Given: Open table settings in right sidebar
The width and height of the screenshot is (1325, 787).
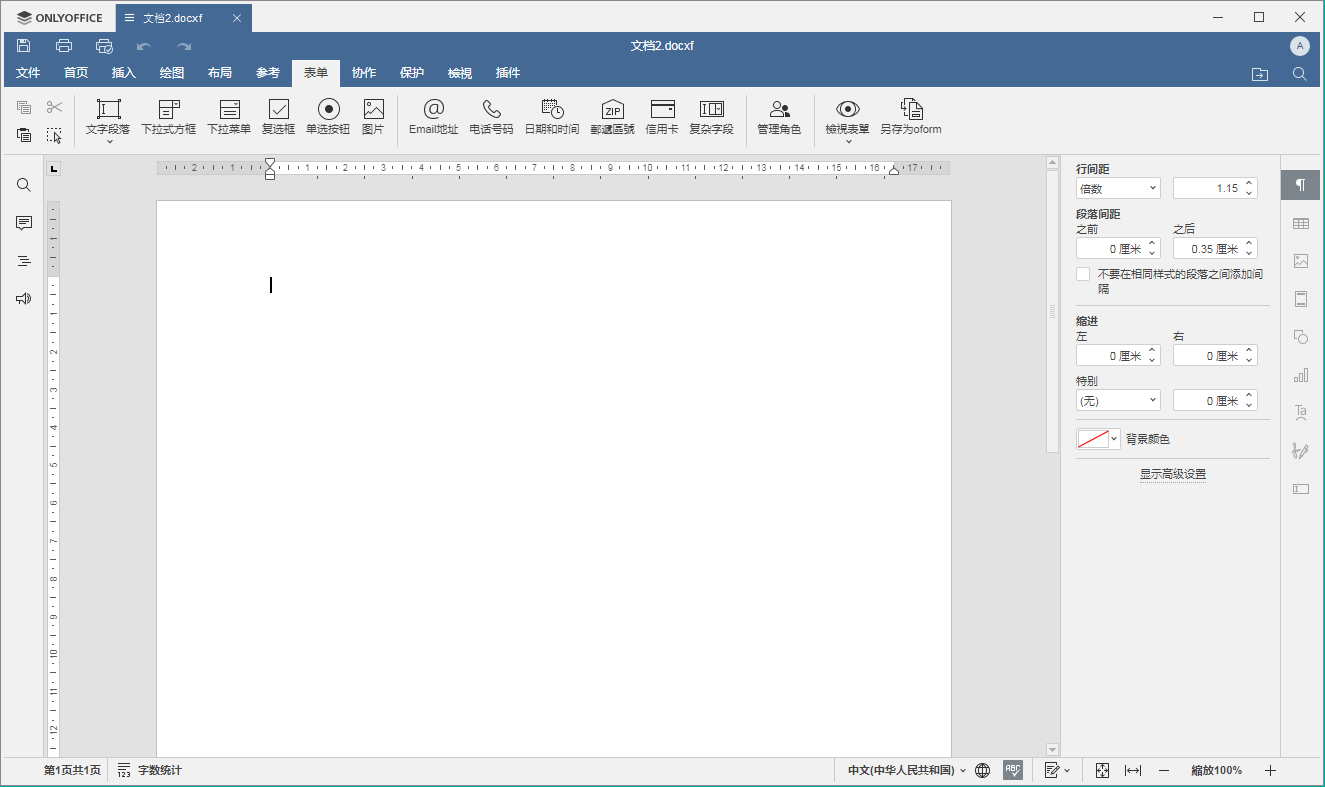Looking at the screenshot, I should click(x=1300, y=223).
